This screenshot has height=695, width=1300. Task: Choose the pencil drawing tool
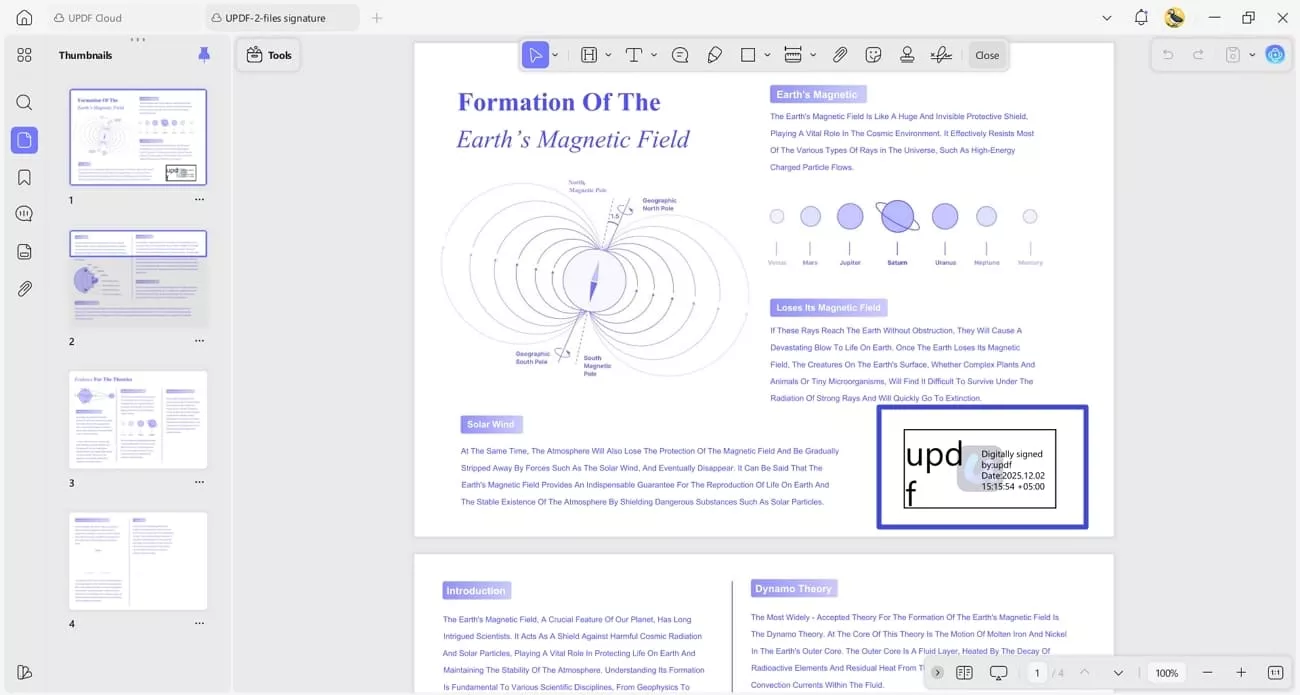point(714,55)
